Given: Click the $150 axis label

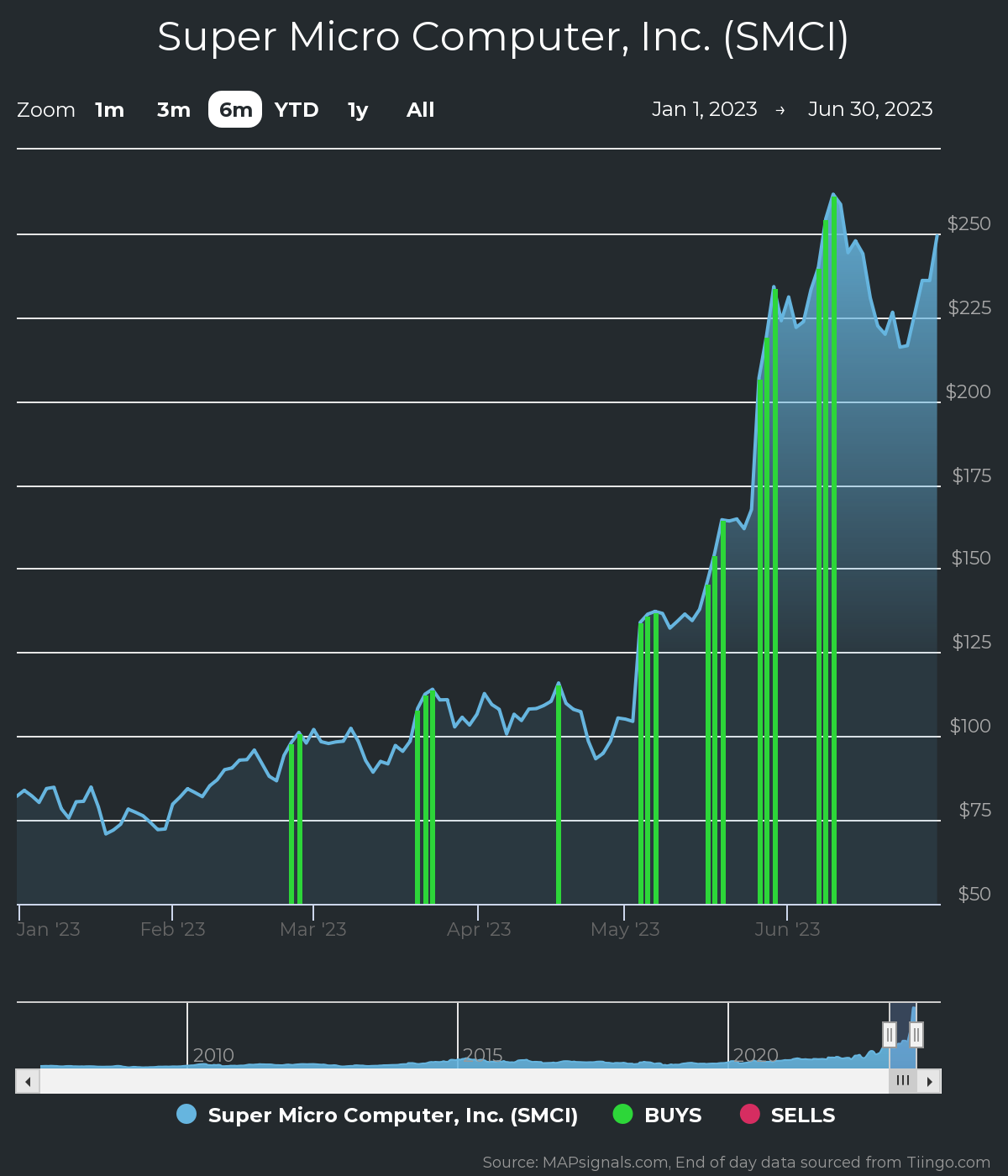Looking at the screenshot, I should tap(971, 559).
